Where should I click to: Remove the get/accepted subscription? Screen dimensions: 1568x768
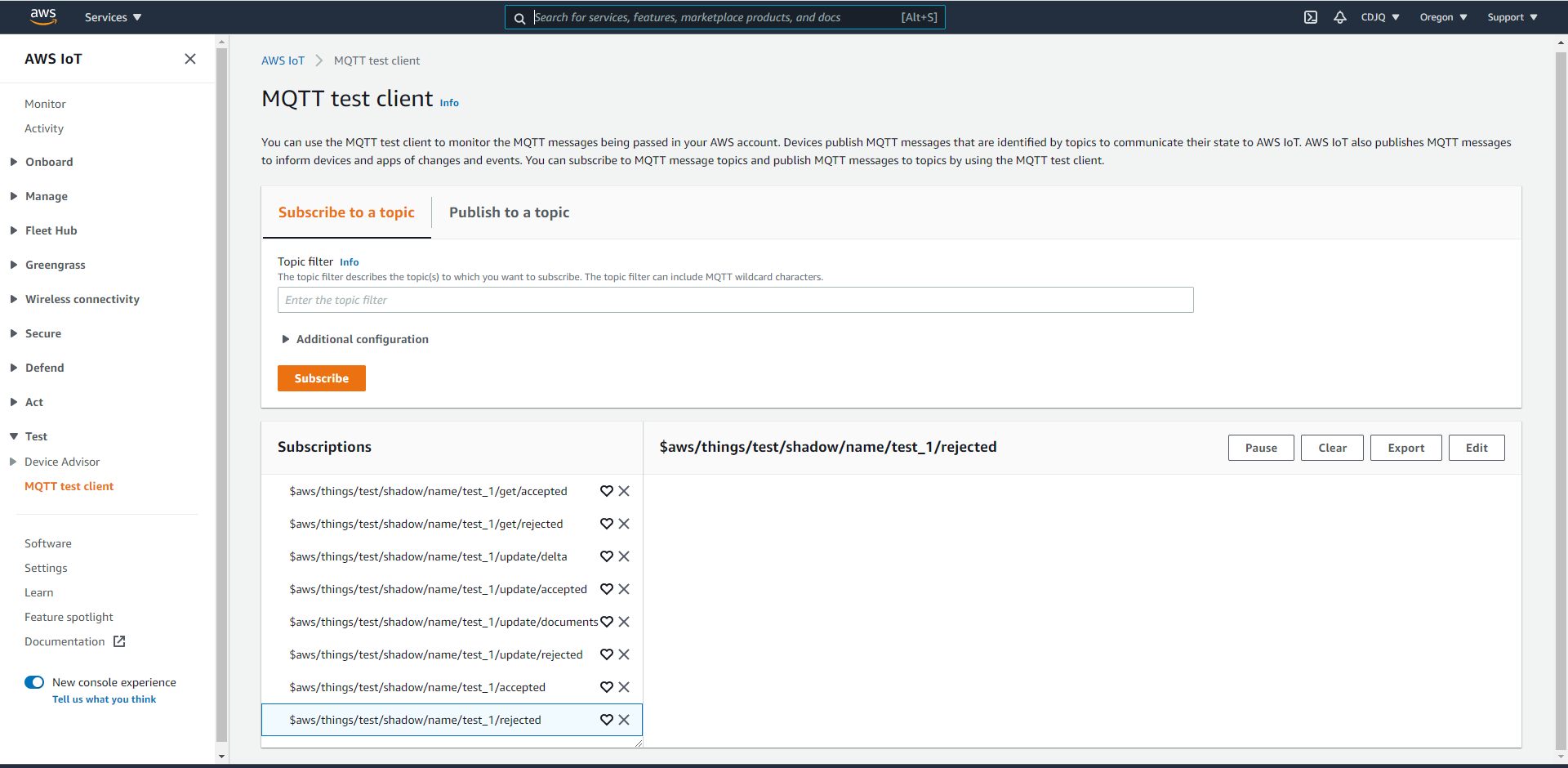pyautogui.click(x=624, y=491)
